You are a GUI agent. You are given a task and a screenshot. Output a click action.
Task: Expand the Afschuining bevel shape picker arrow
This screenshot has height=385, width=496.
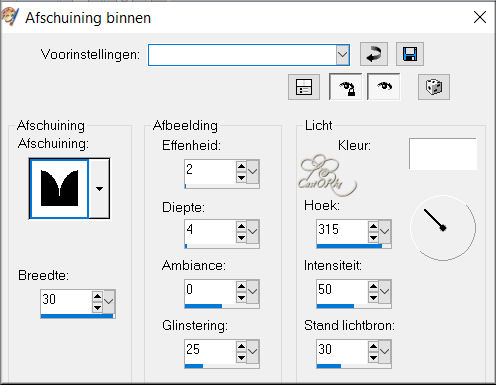[99, 189]
